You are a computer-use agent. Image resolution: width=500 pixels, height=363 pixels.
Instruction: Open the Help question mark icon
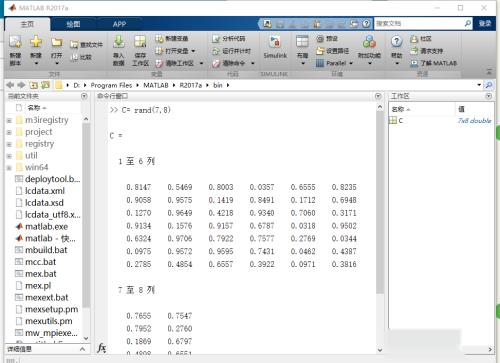tap(396, 42)
